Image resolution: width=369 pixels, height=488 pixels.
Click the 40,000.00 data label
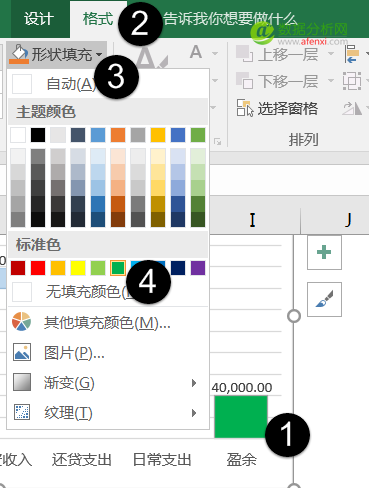click(242, 388)
